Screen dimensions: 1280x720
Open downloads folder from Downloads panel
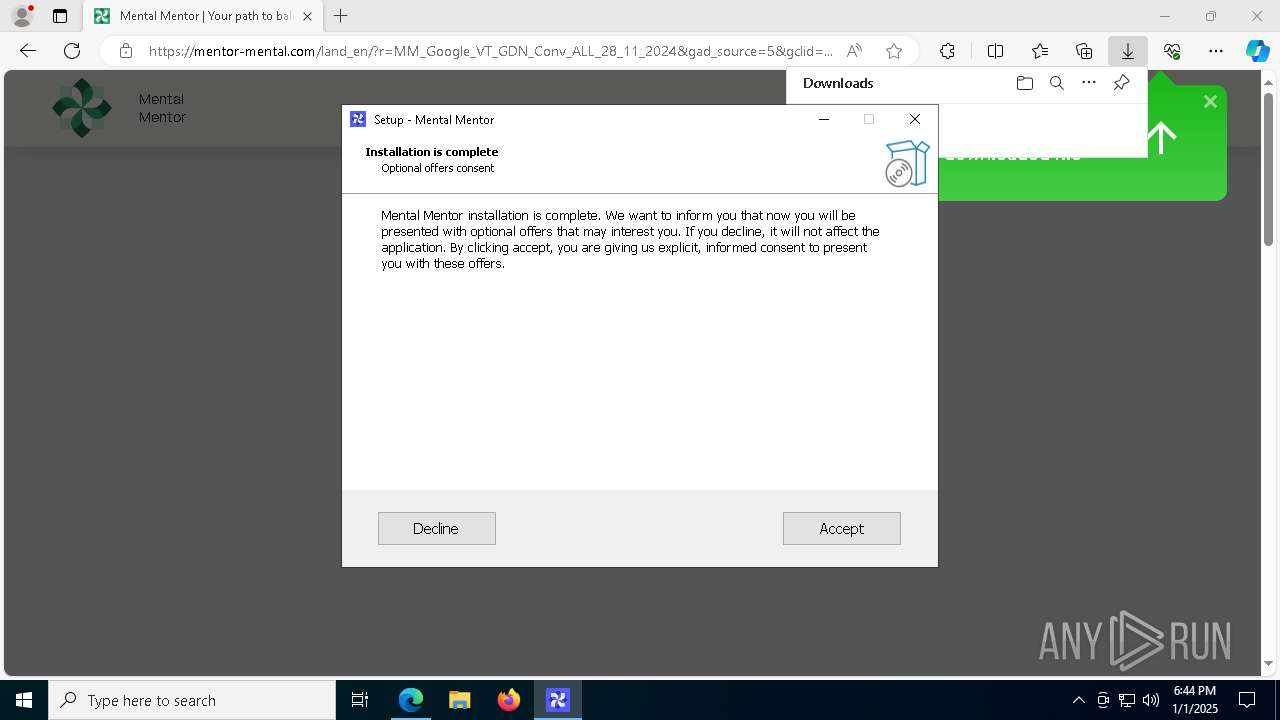coord(1024,83)
